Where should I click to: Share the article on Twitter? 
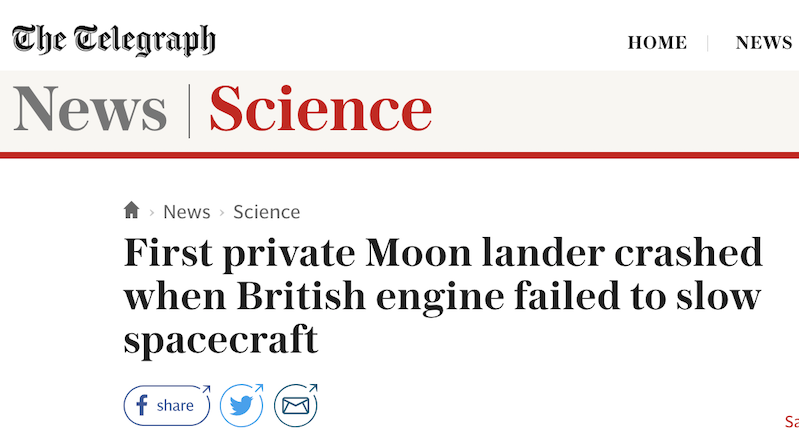pyautogui.click(x=241, y=405)
